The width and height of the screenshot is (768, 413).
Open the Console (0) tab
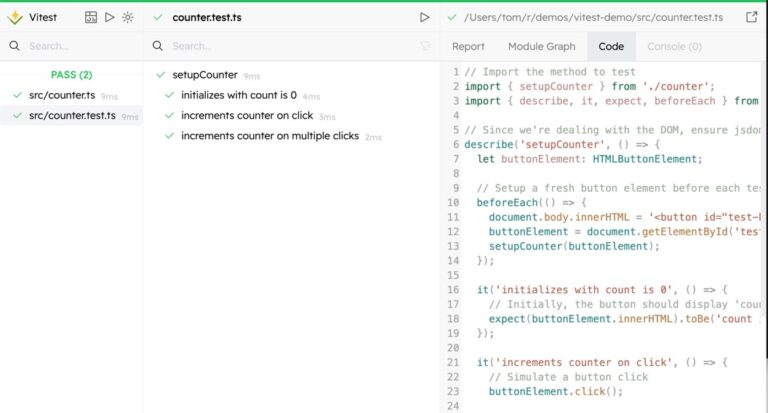(674, 46)
